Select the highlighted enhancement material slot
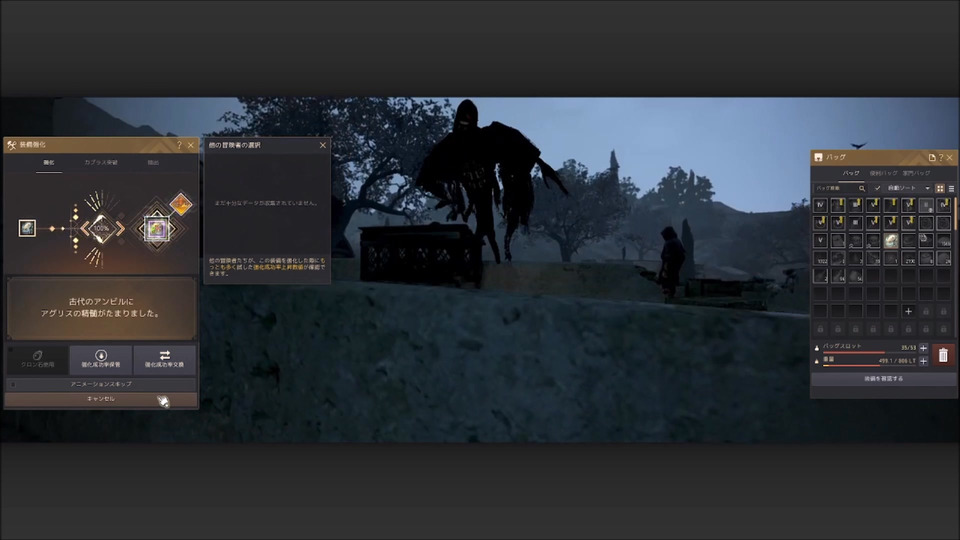 tap(156, 229)
